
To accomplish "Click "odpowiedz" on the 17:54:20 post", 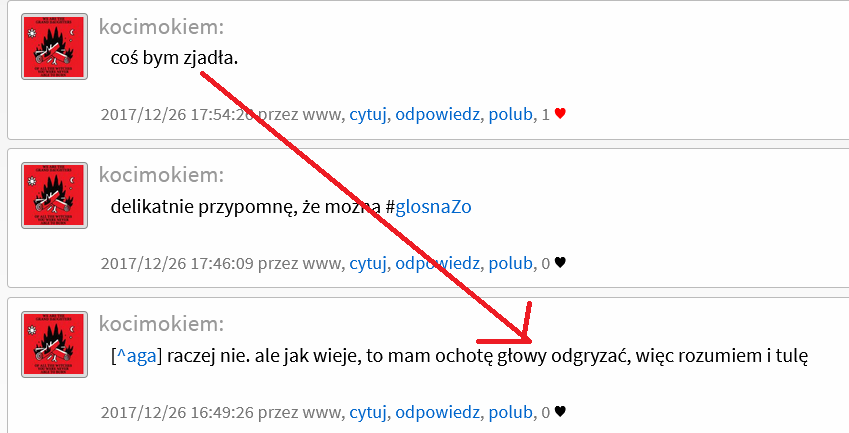I will (x=437, y=114).
